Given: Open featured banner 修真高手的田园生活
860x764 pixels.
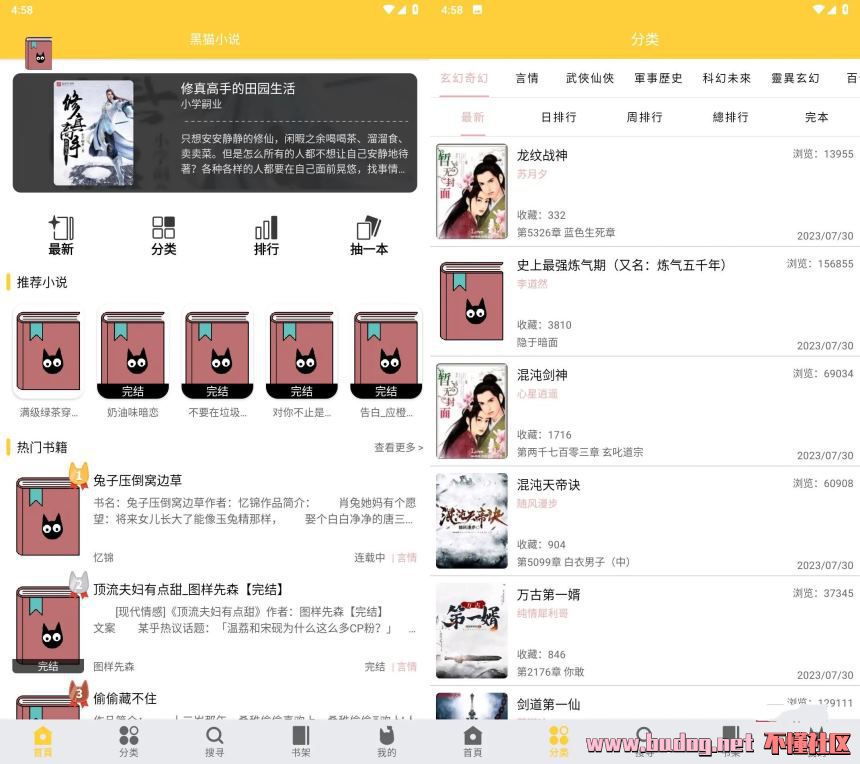Looking at the screenshot, I should pyautogui.click(x=215, y=133).
